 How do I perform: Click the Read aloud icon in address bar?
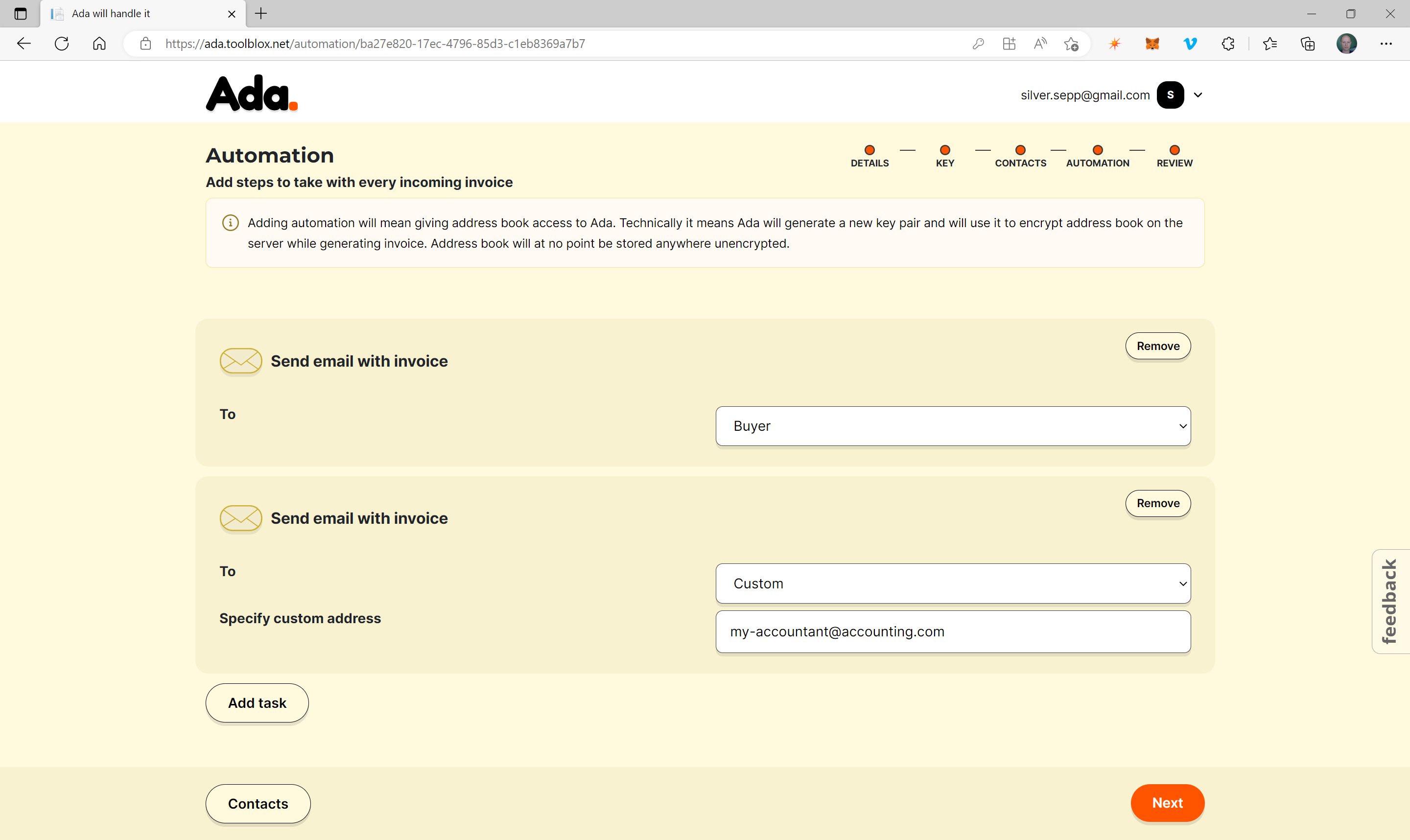click(x=1040, y=44)
